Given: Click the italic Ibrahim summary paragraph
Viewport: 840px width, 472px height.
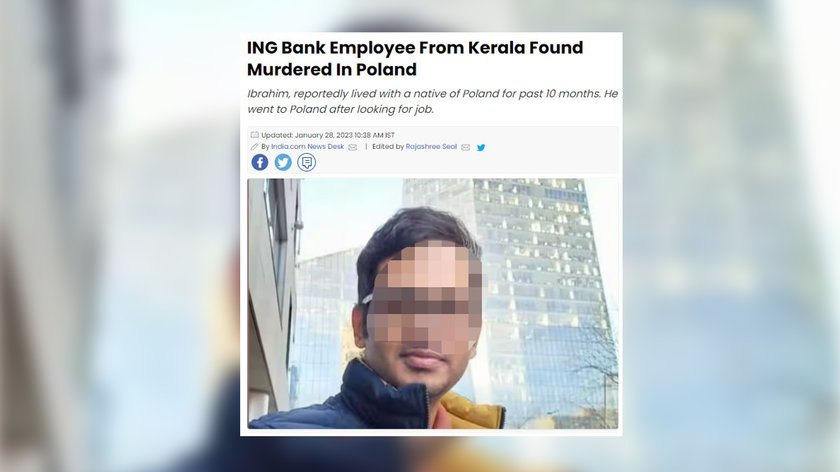Looking at the screenshot, I should [432, 101].
